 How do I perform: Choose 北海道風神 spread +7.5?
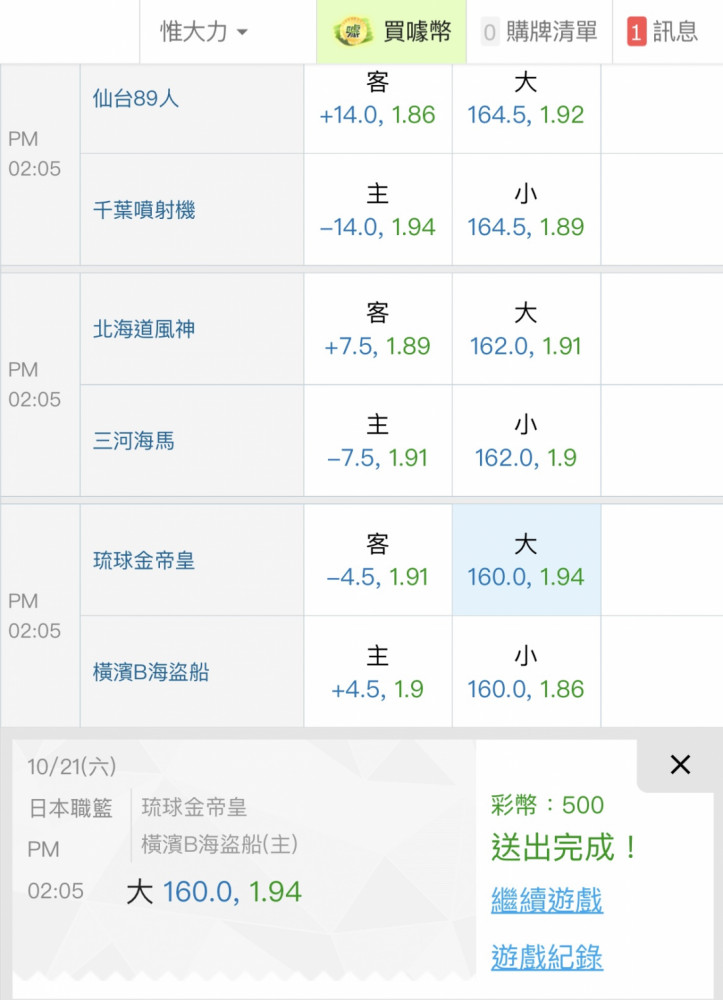tap(377, 331)
